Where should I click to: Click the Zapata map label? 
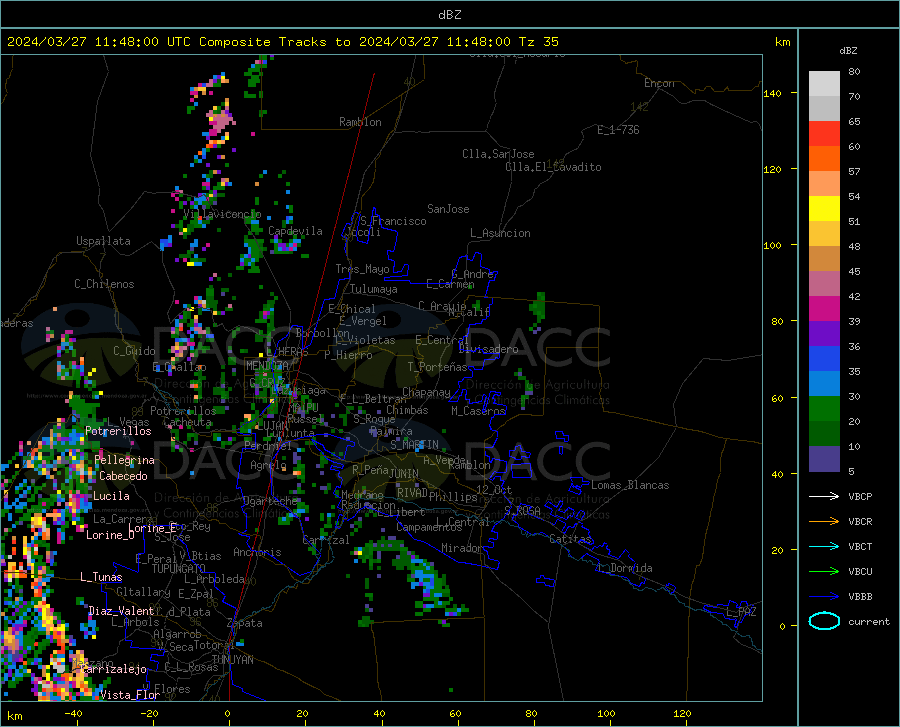(245, 623)
